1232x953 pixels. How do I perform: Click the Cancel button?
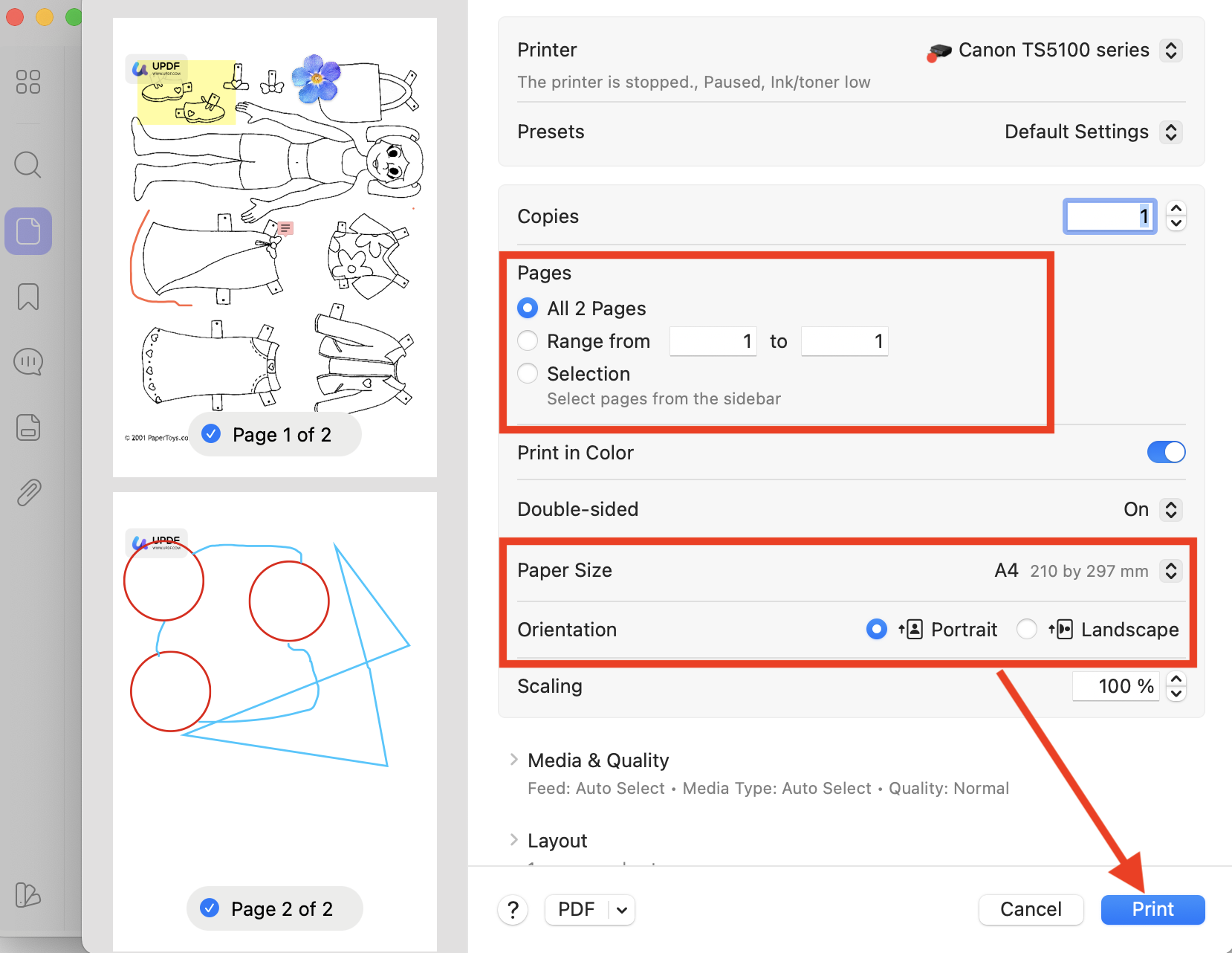tap(1031, 909)
